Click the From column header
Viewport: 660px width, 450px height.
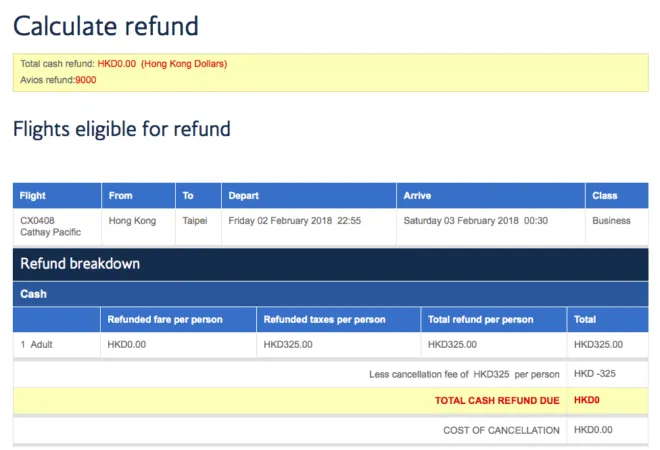point(138,196)
